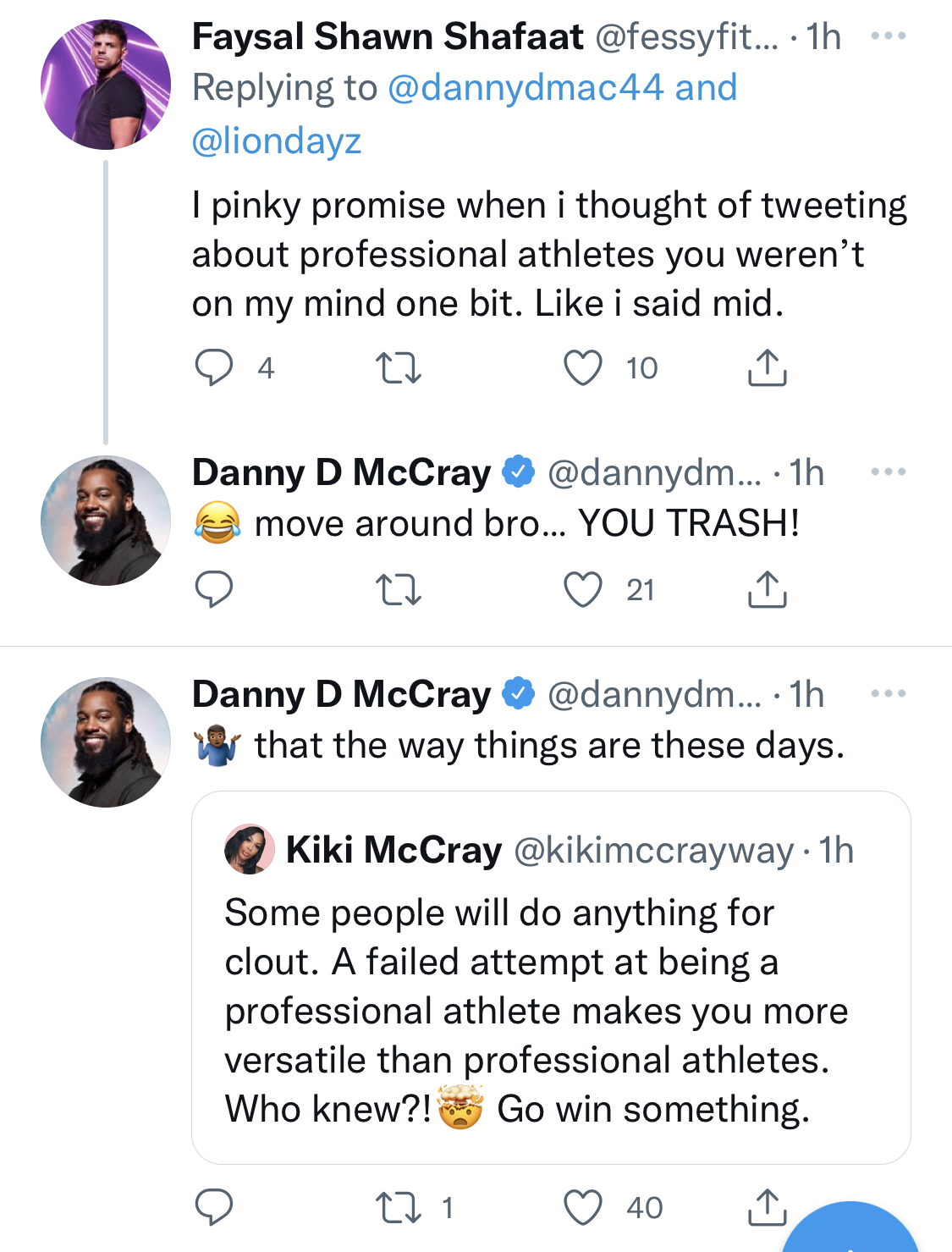Open the @dannydmac44 mention link
952x1252 pixels.
[x=526, y=88]
